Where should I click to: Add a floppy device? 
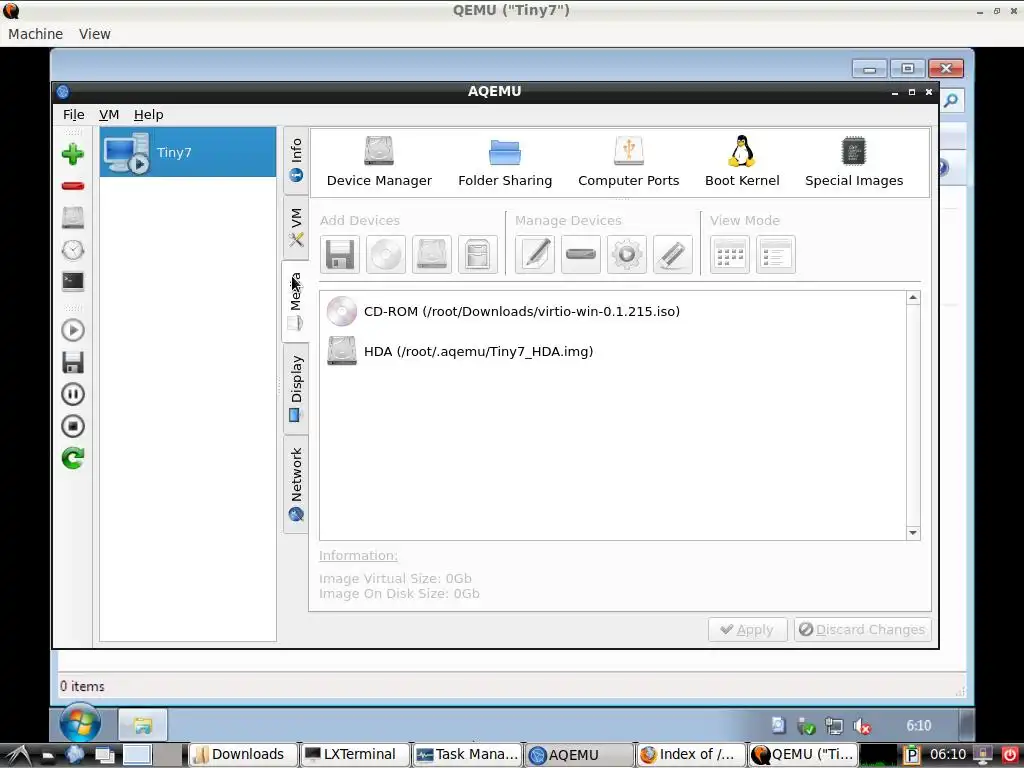340,254
